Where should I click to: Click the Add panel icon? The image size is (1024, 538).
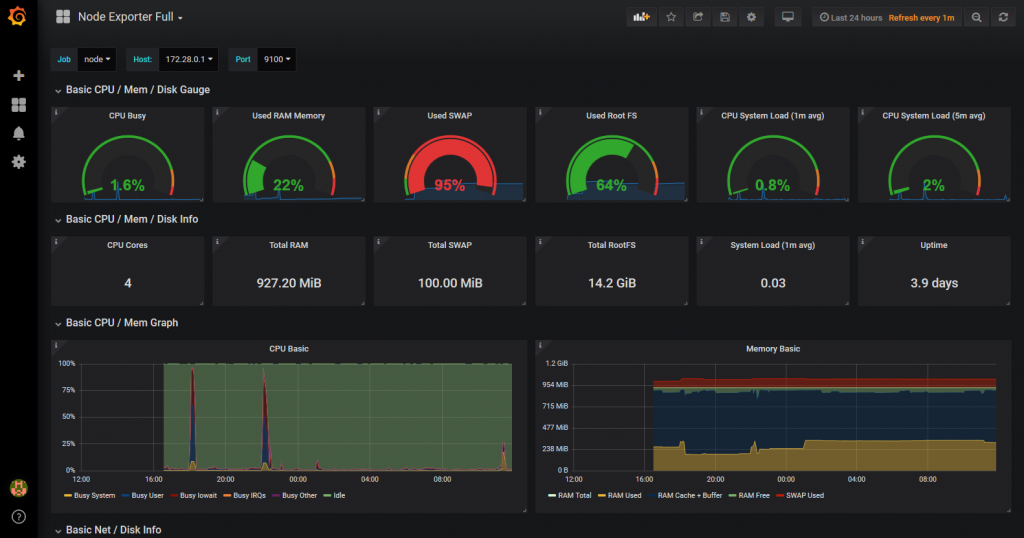pyautogui.click(x=641, y=18)
